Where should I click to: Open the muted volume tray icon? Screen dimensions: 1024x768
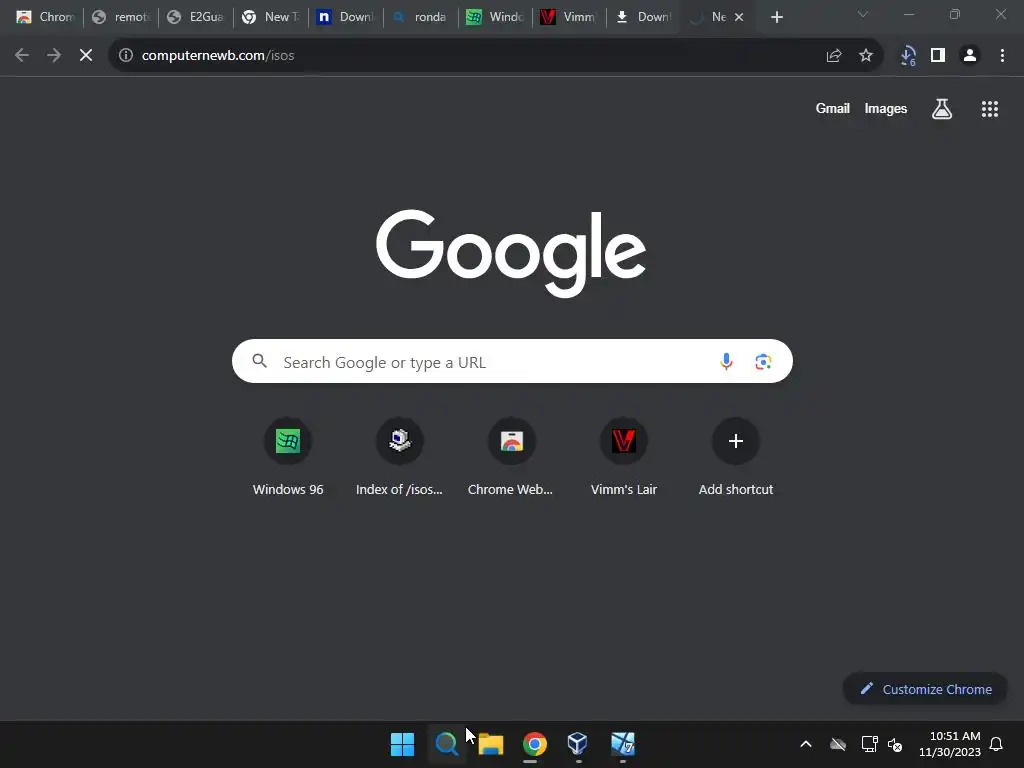tap(895, 744)
